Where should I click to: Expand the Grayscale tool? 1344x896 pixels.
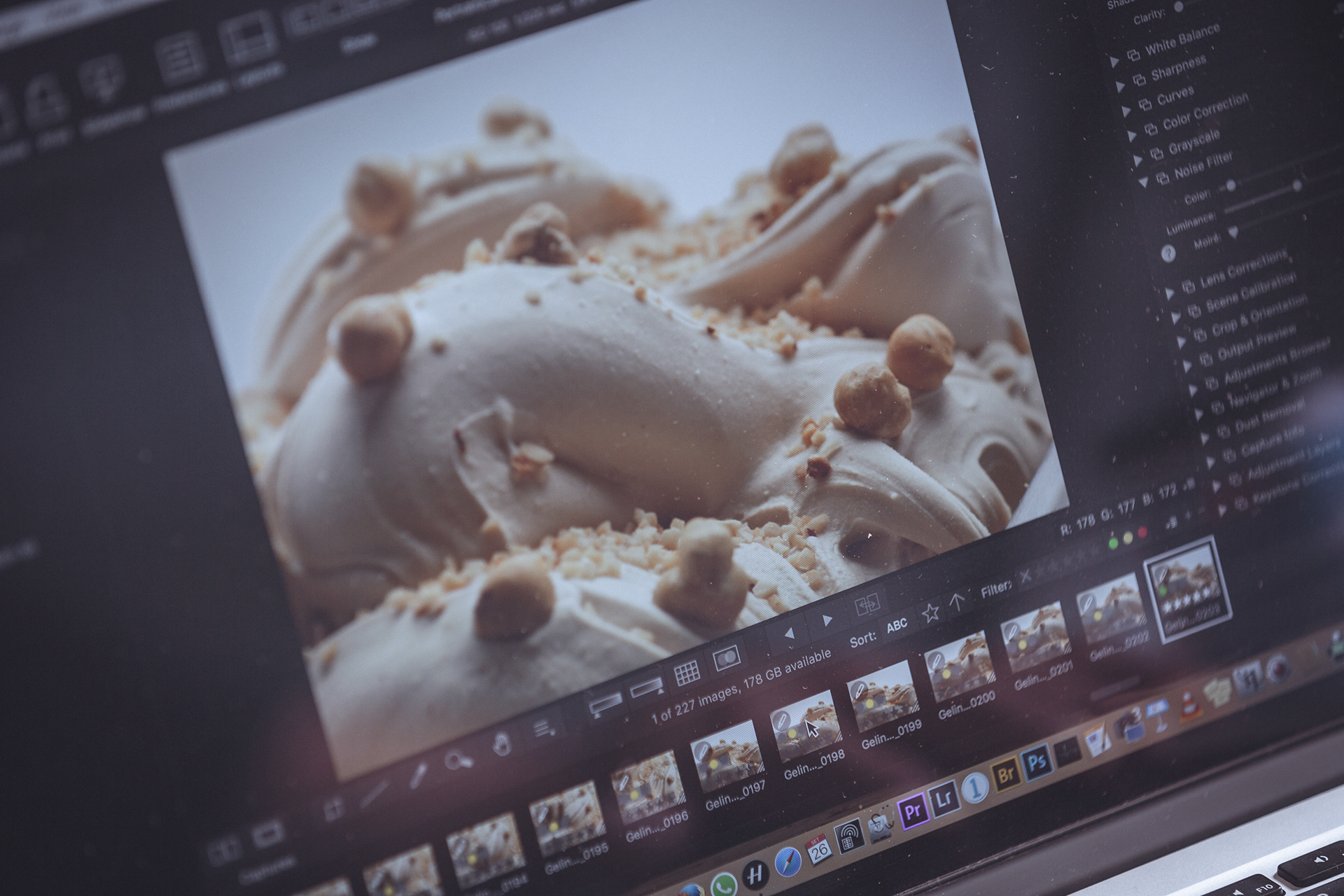pyautogui.click(x=1138, y=160)
